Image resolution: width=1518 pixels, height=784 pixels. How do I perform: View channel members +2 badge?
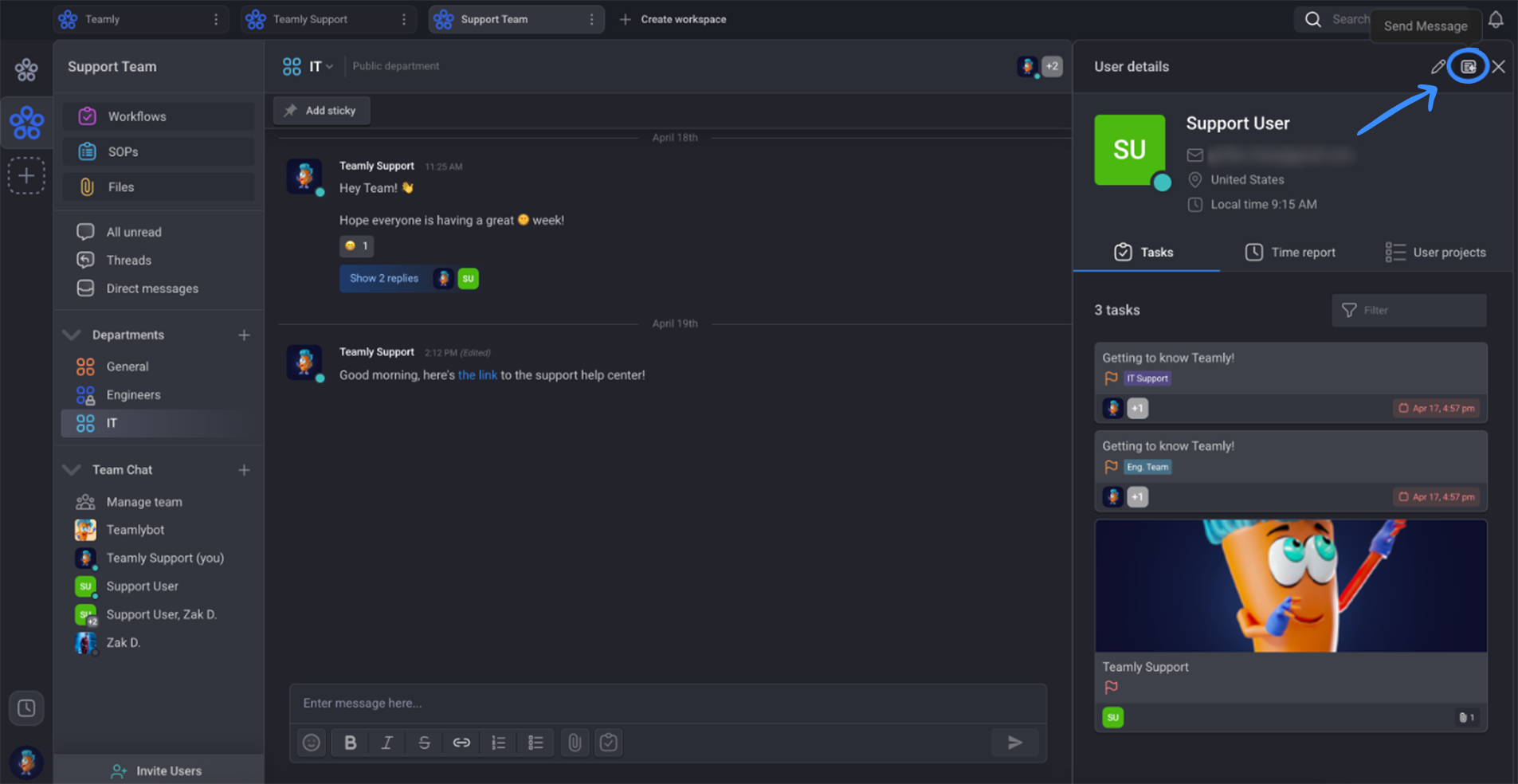(x=1053, y=66)
